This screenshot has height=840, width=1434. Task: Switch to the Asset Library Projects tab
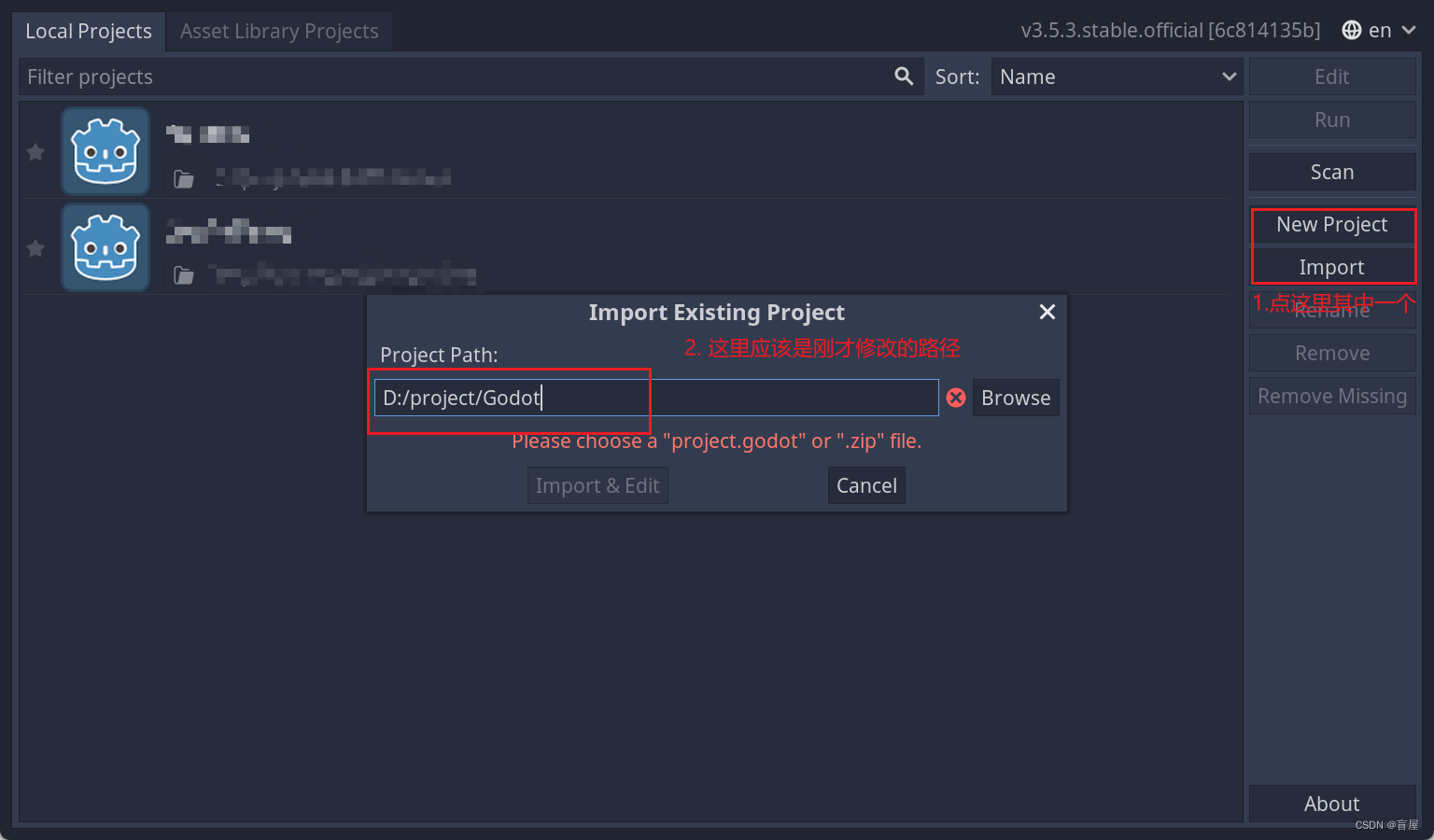278,30
